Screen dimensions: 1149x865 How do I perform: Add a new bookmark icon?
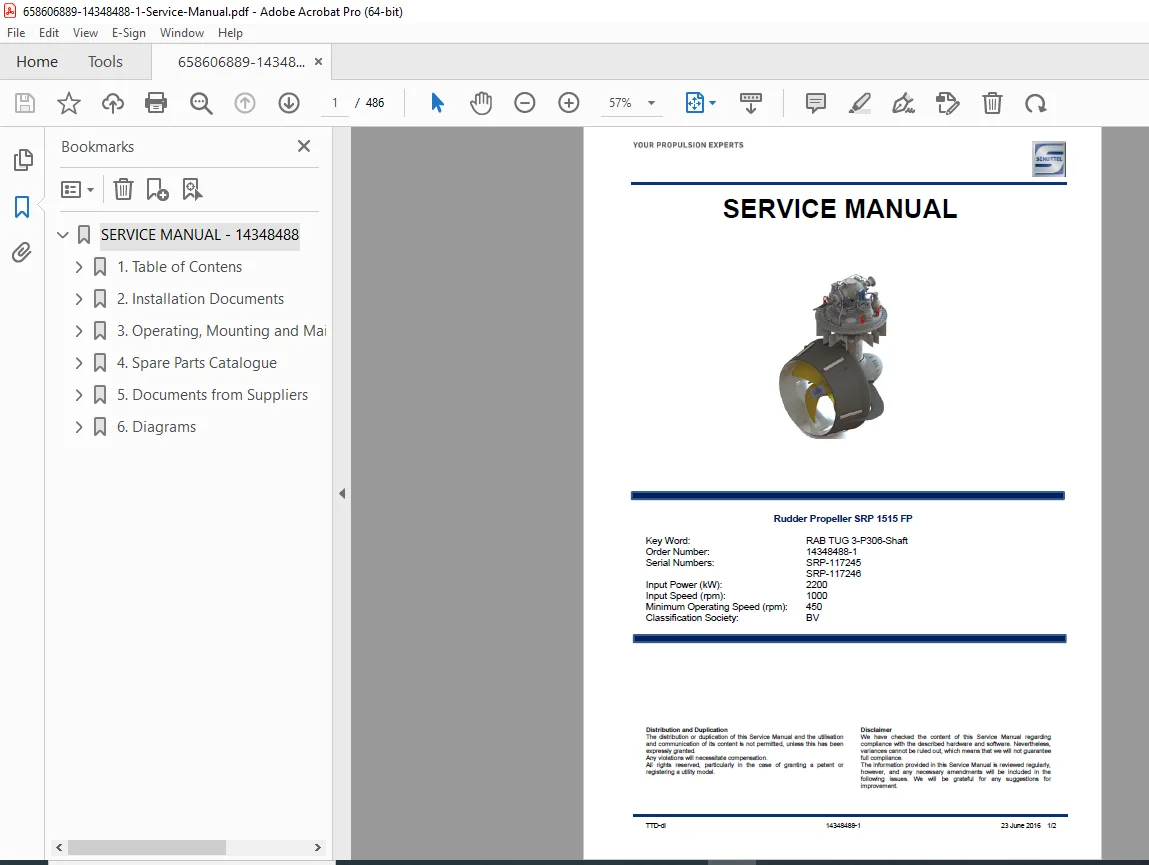158,190
